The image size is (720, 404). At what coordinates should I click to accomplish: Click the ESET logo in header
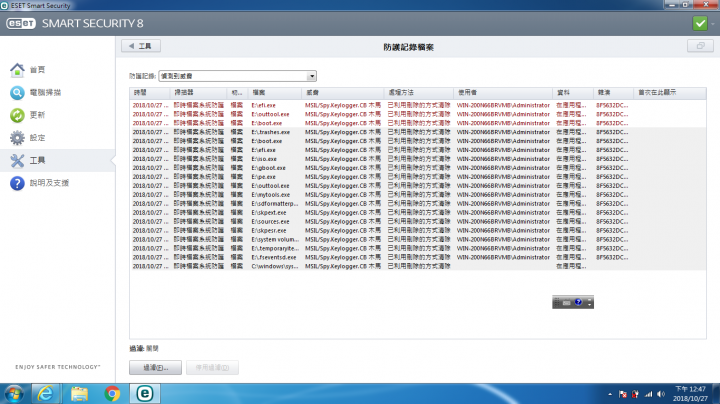21,23
